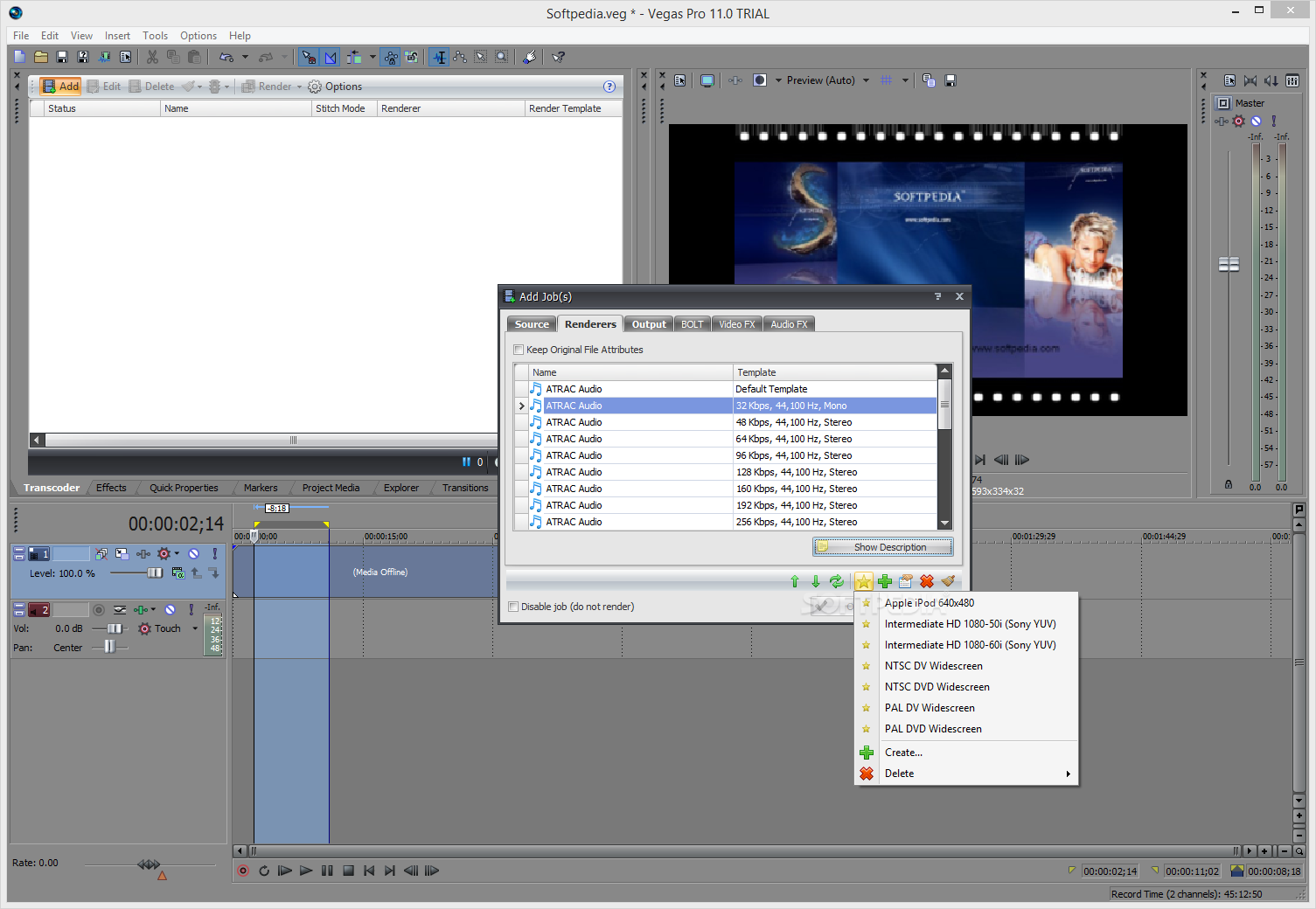1316x909 pixels.
Task: Open the Transitions panel tab
Action: point(465,488)
